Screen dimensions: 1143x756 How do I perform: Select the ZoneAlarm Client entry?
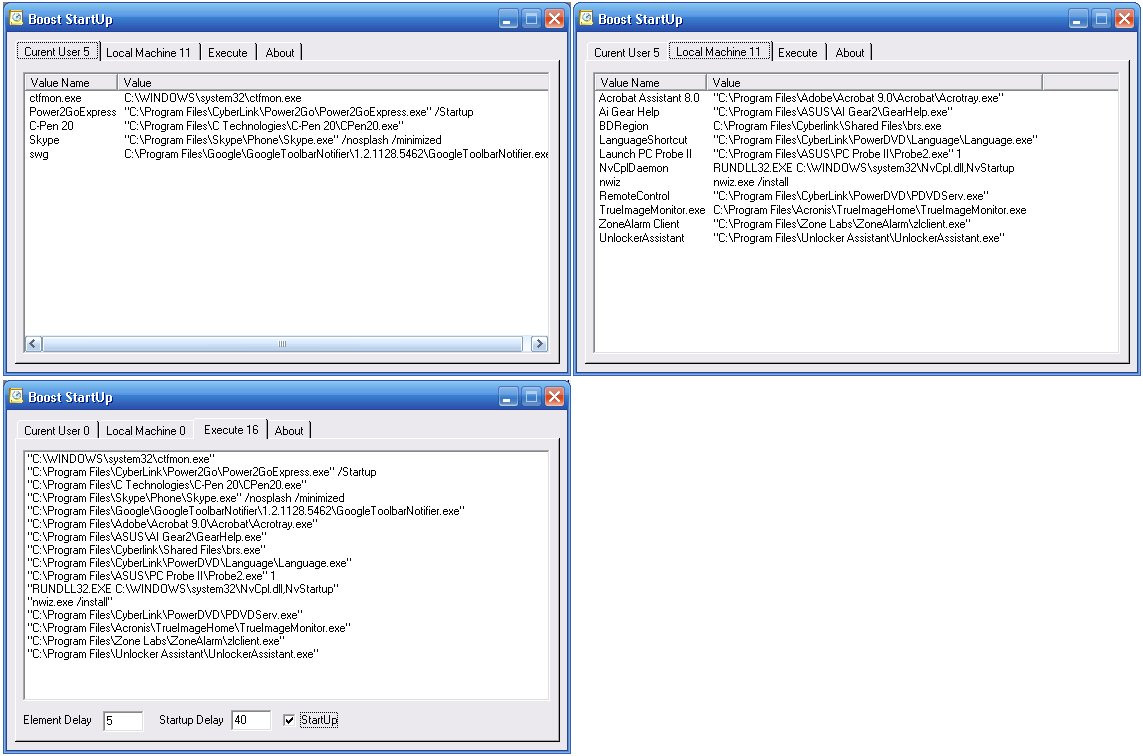click(857, 224)
